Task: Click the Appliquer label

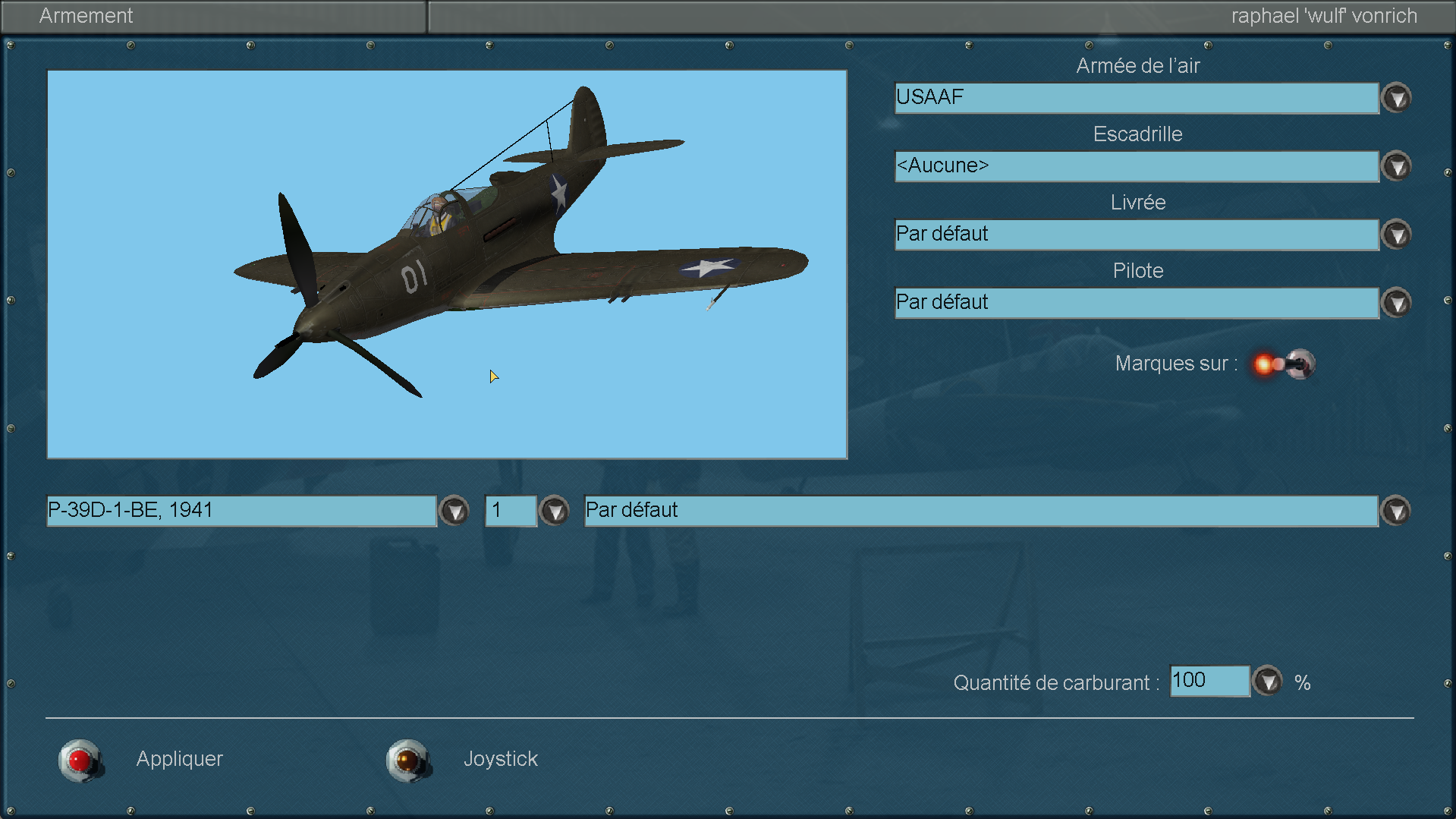Action: click(x=180, y=759)
